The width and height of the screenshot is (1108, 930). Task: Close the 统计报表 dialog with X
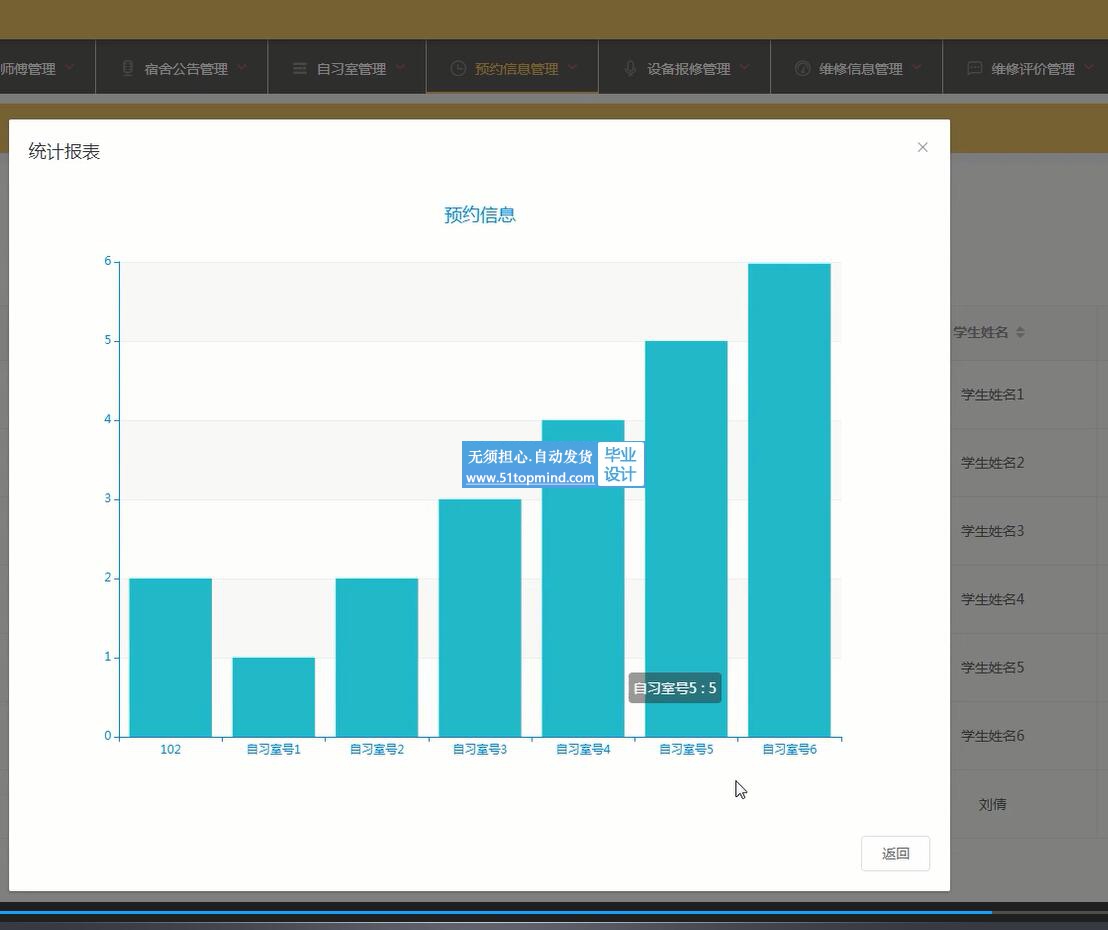(x=922, y=147)
